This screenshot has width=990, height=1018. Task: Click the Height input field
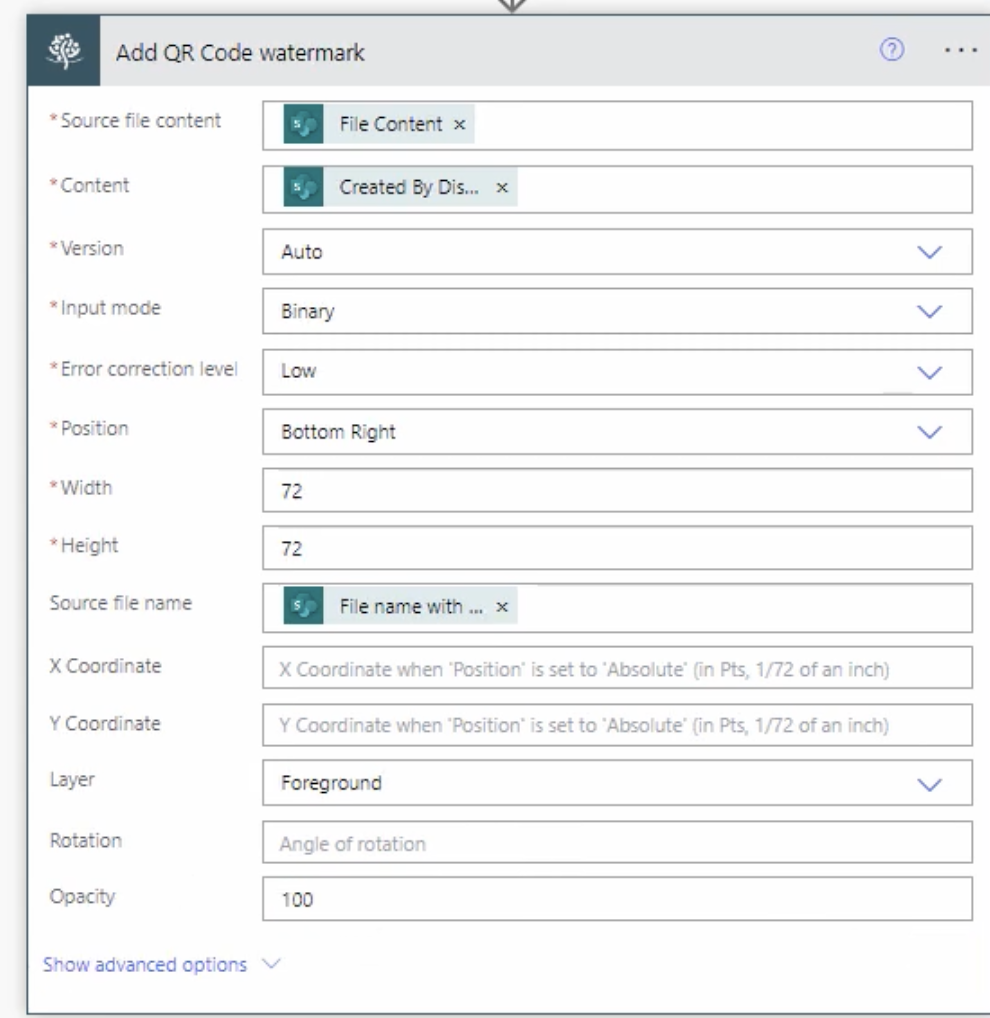[x=616, y=549]
